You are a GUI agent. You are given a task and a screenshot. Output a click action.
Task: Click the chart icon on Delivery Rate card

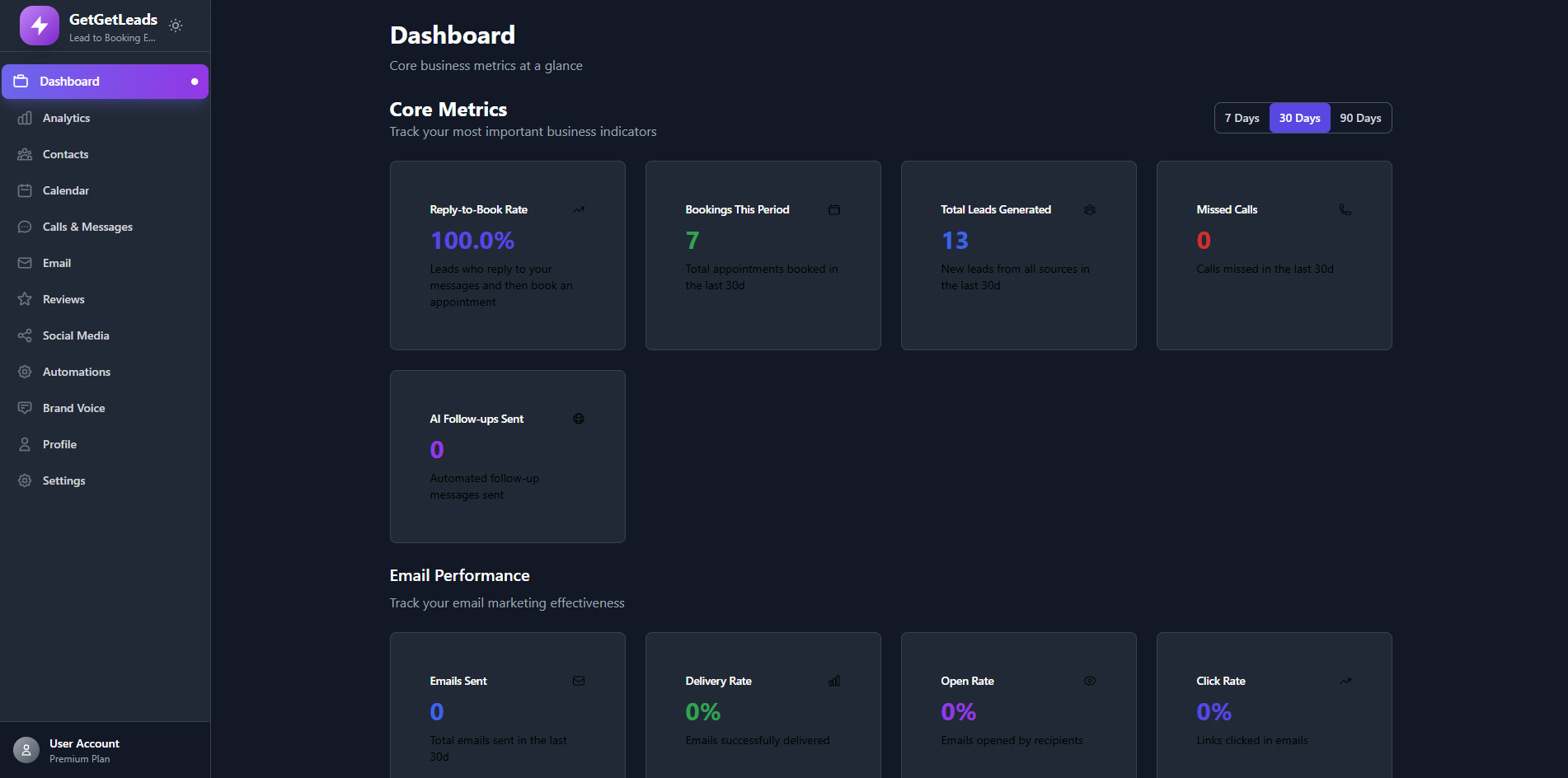click(833, 681)
